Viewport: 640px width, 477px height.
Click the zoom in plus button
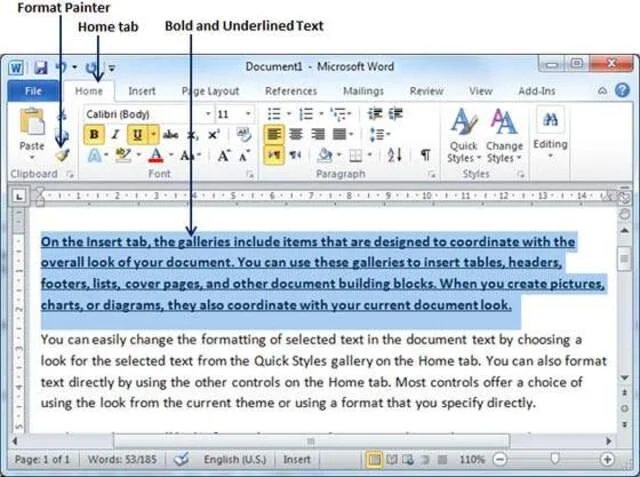(x=607, y=459)
